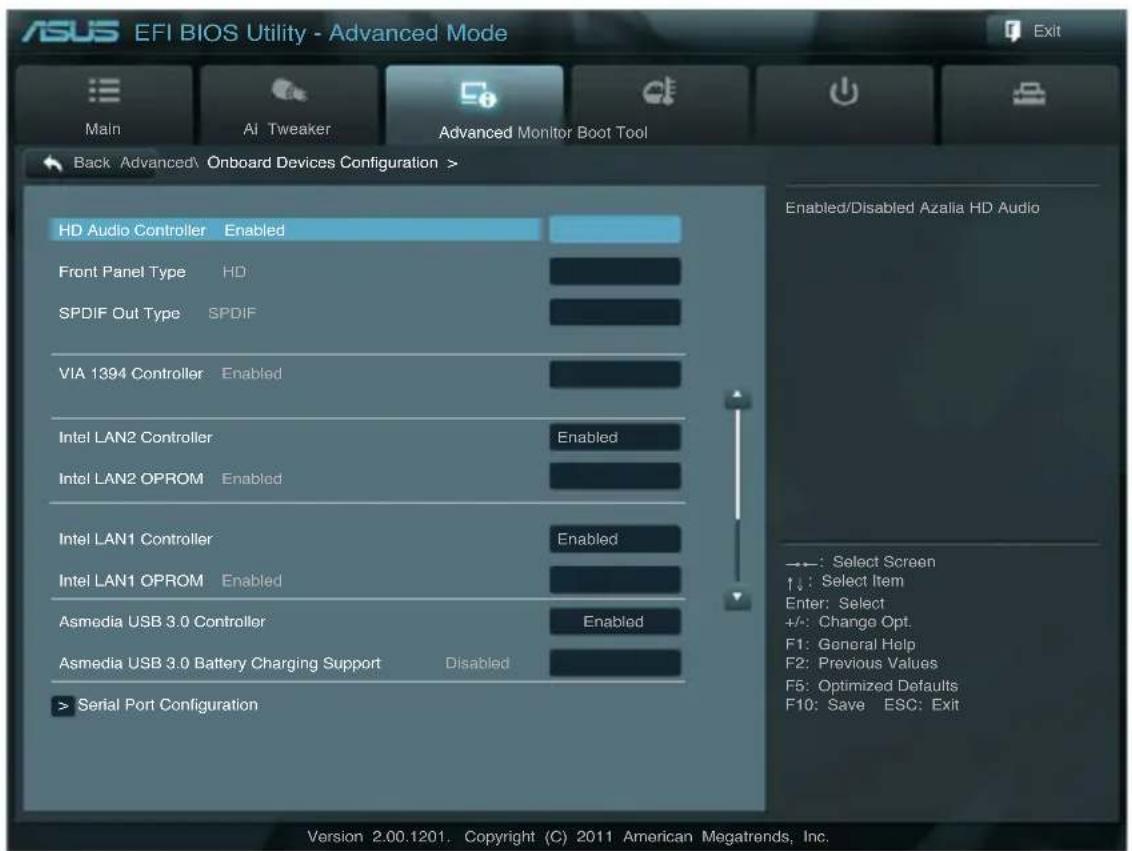This screenshot has height=851, width=1132.
Task: Open Asmedia USB 3.0 Controller dropdown
Action: pyautogui.click(x=614, y=621)
